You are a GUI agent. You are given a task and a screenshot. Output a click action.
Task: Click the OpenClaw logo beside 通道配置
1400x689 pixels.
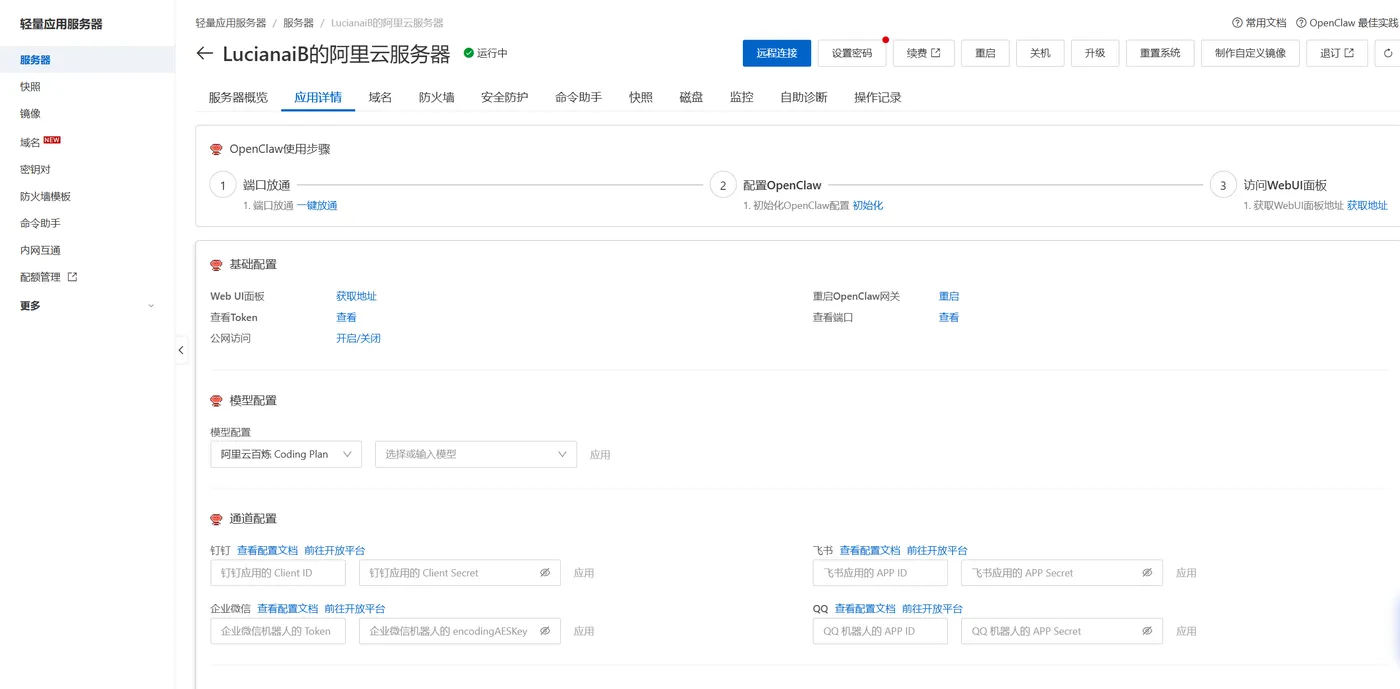pos(216,519)
